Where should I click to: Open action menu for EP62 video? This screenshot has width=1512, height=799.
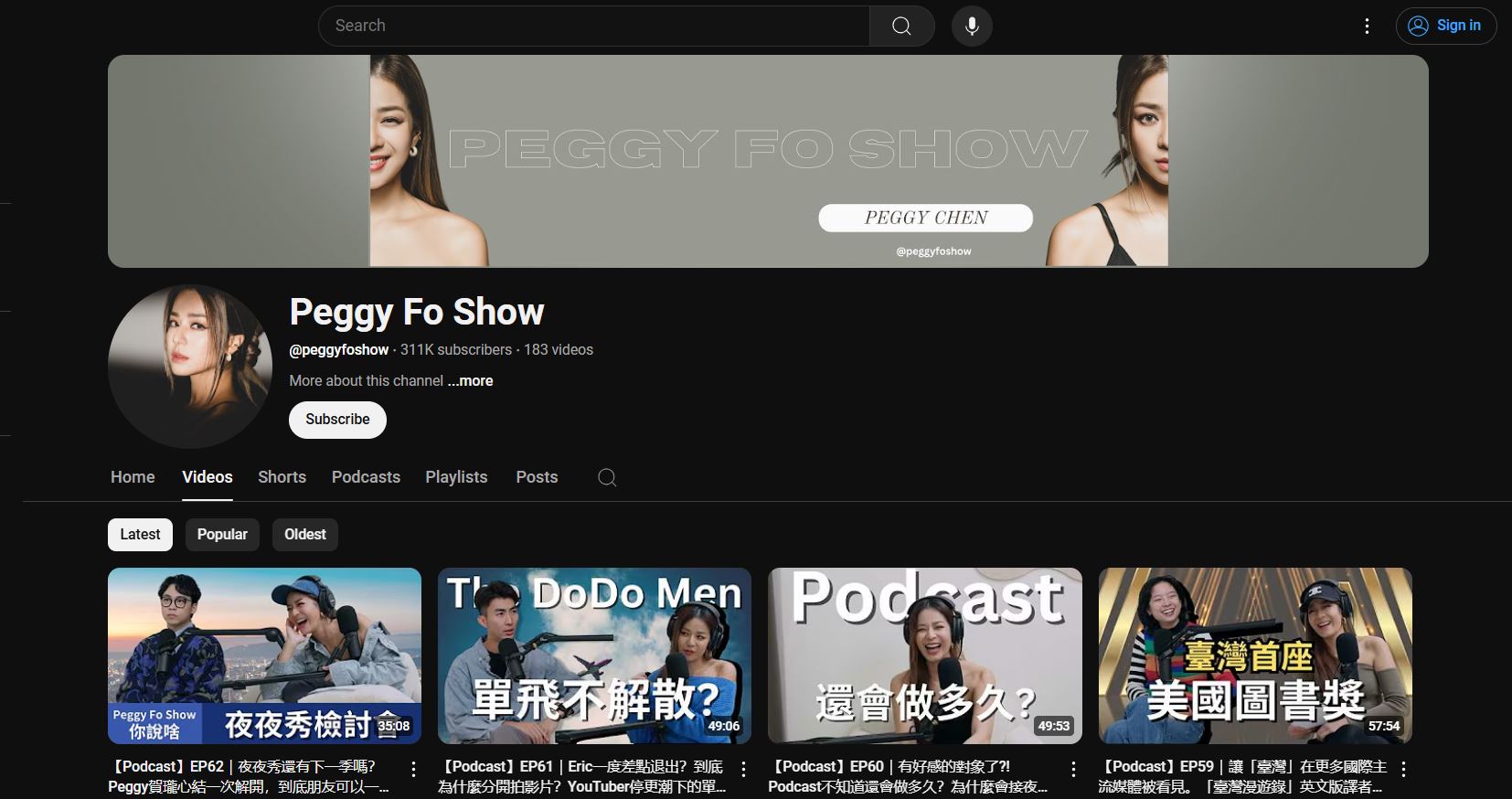click(x=413, y=770)
